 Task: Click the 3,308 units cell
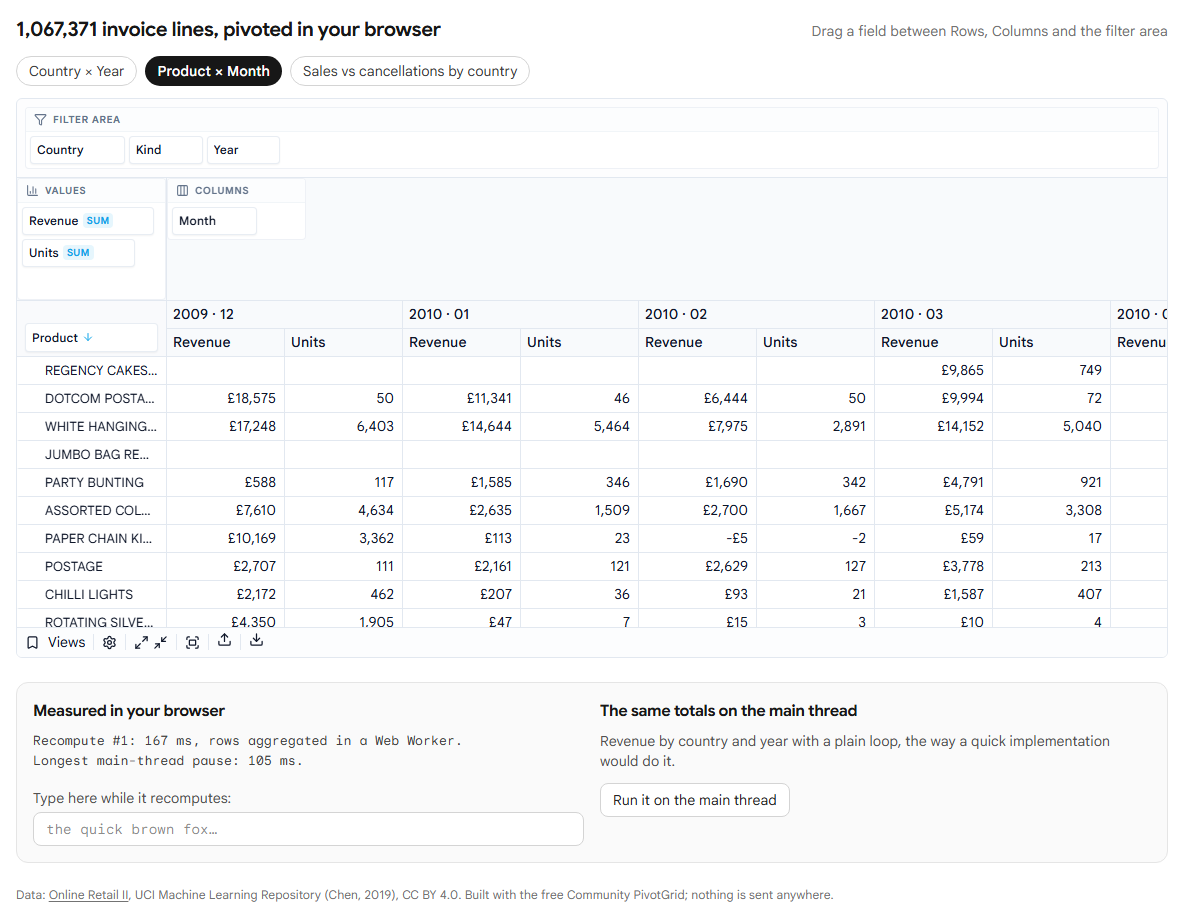1051,510
